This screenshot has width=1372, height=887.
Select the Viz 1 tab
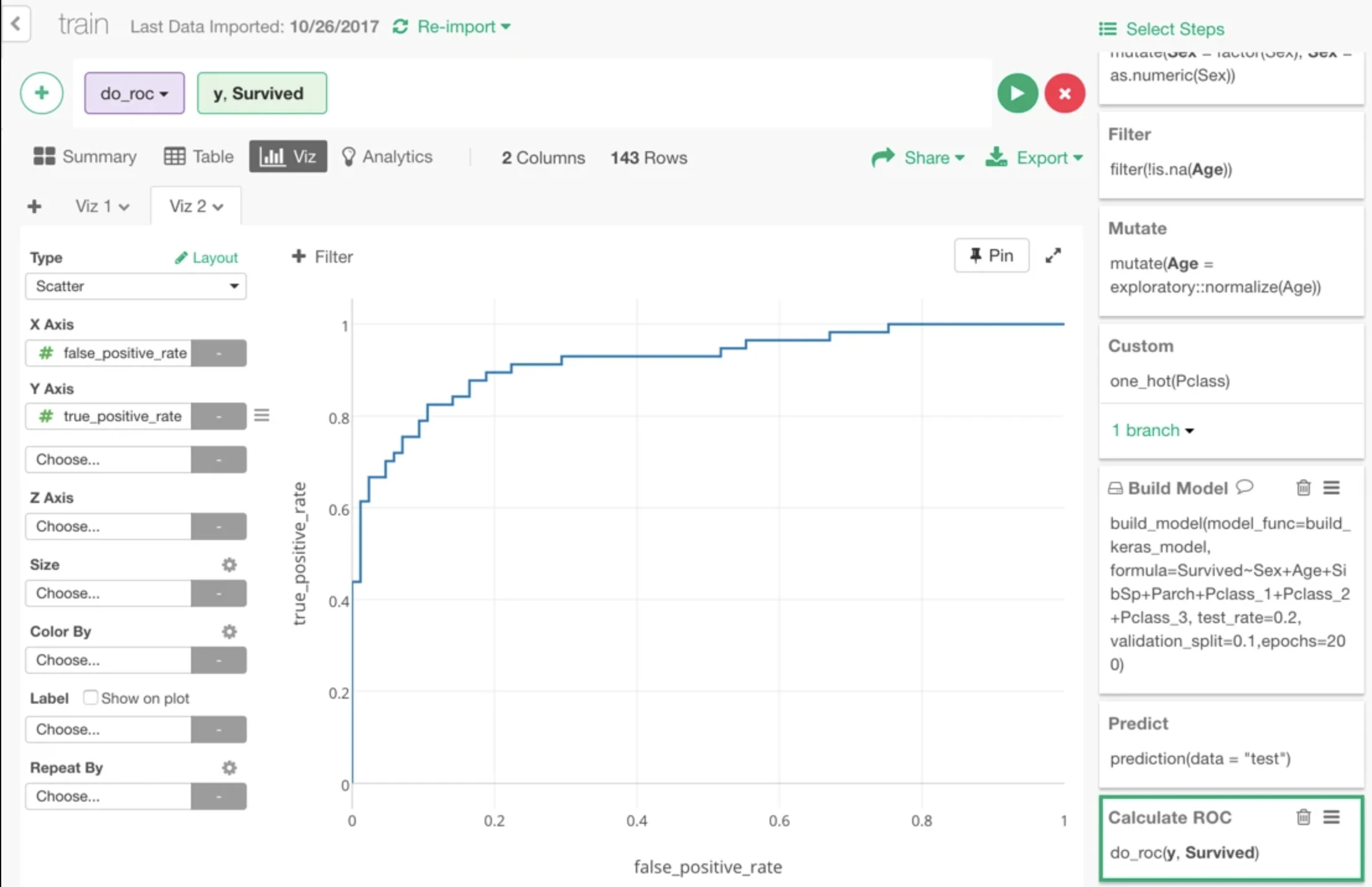102,206
